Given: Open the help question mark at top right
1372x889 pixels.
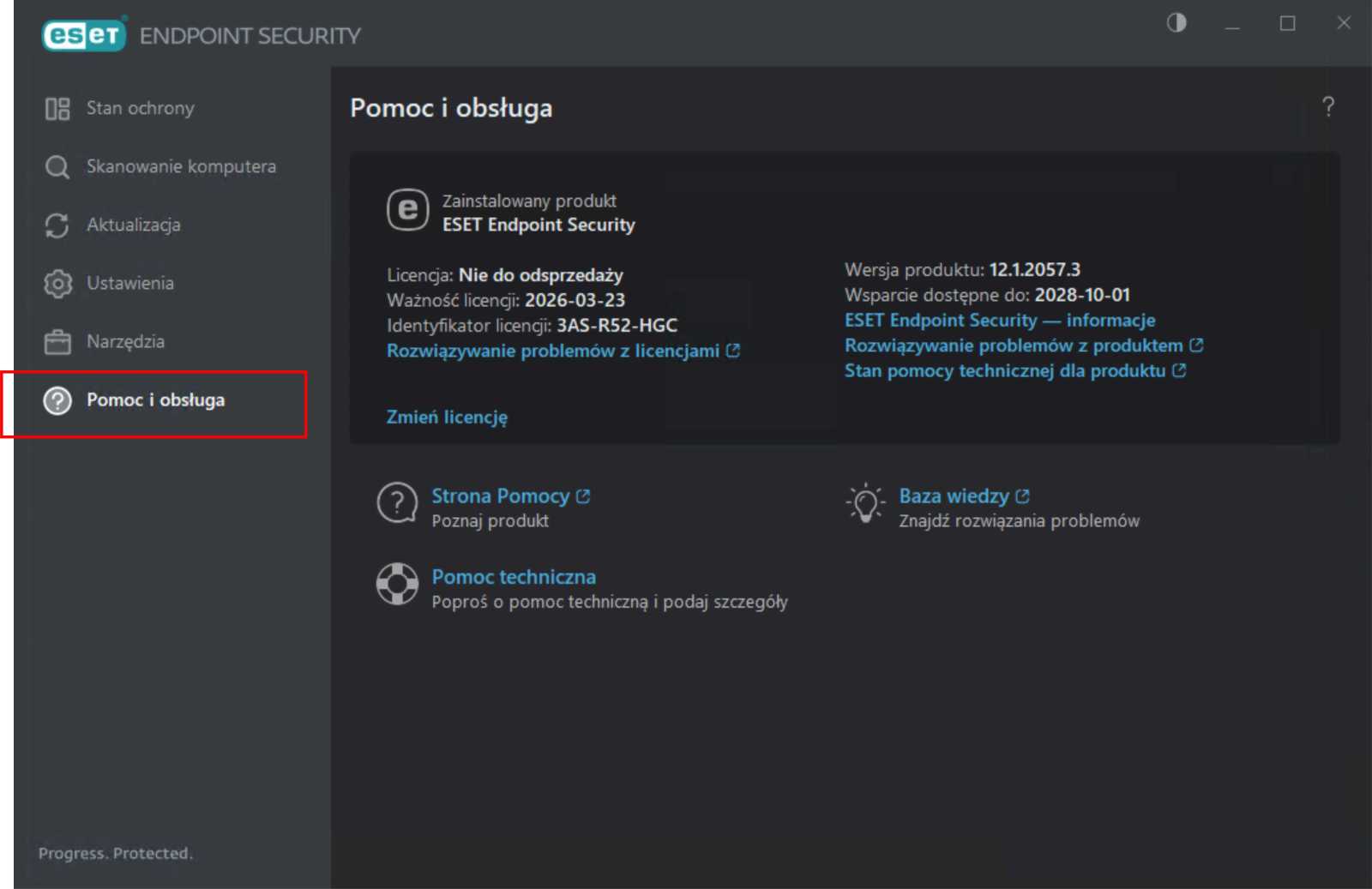Looking at the screenshot, I should 1327,107.
